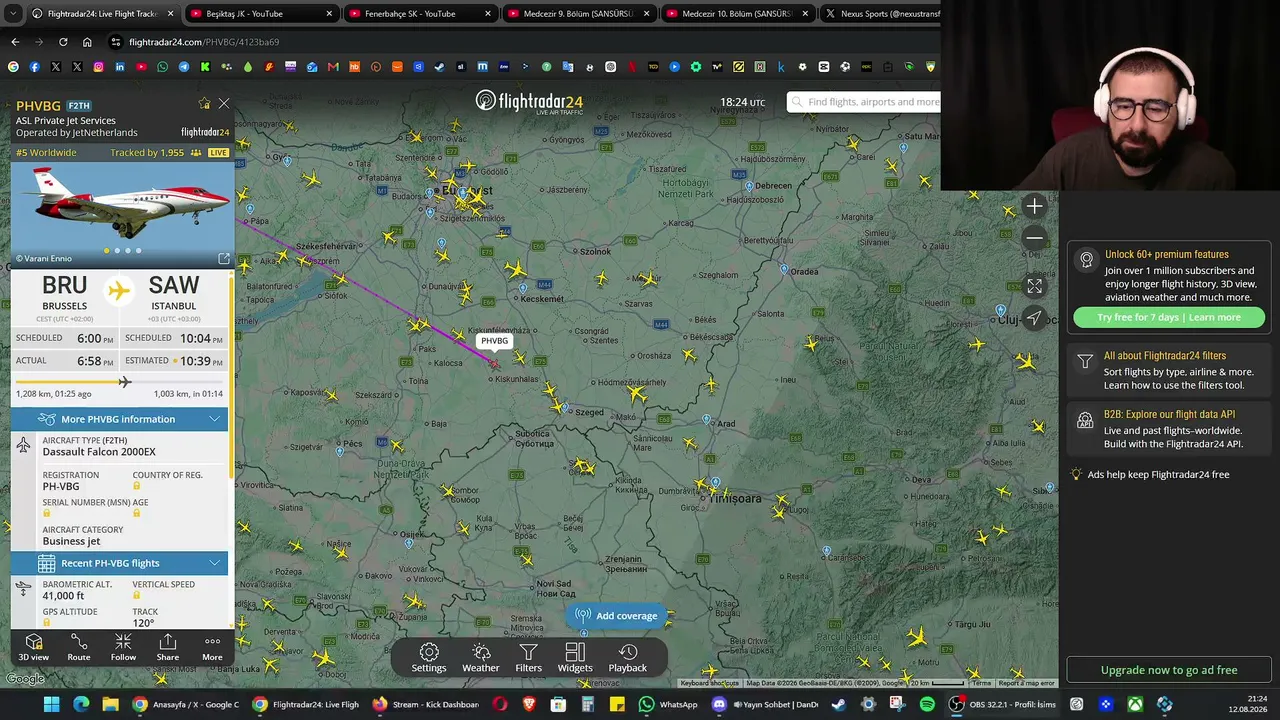Image resolution: width=1280 pixels, height=720 pixels.
Task: Open the Filters tool
Action: coord(529,658)
